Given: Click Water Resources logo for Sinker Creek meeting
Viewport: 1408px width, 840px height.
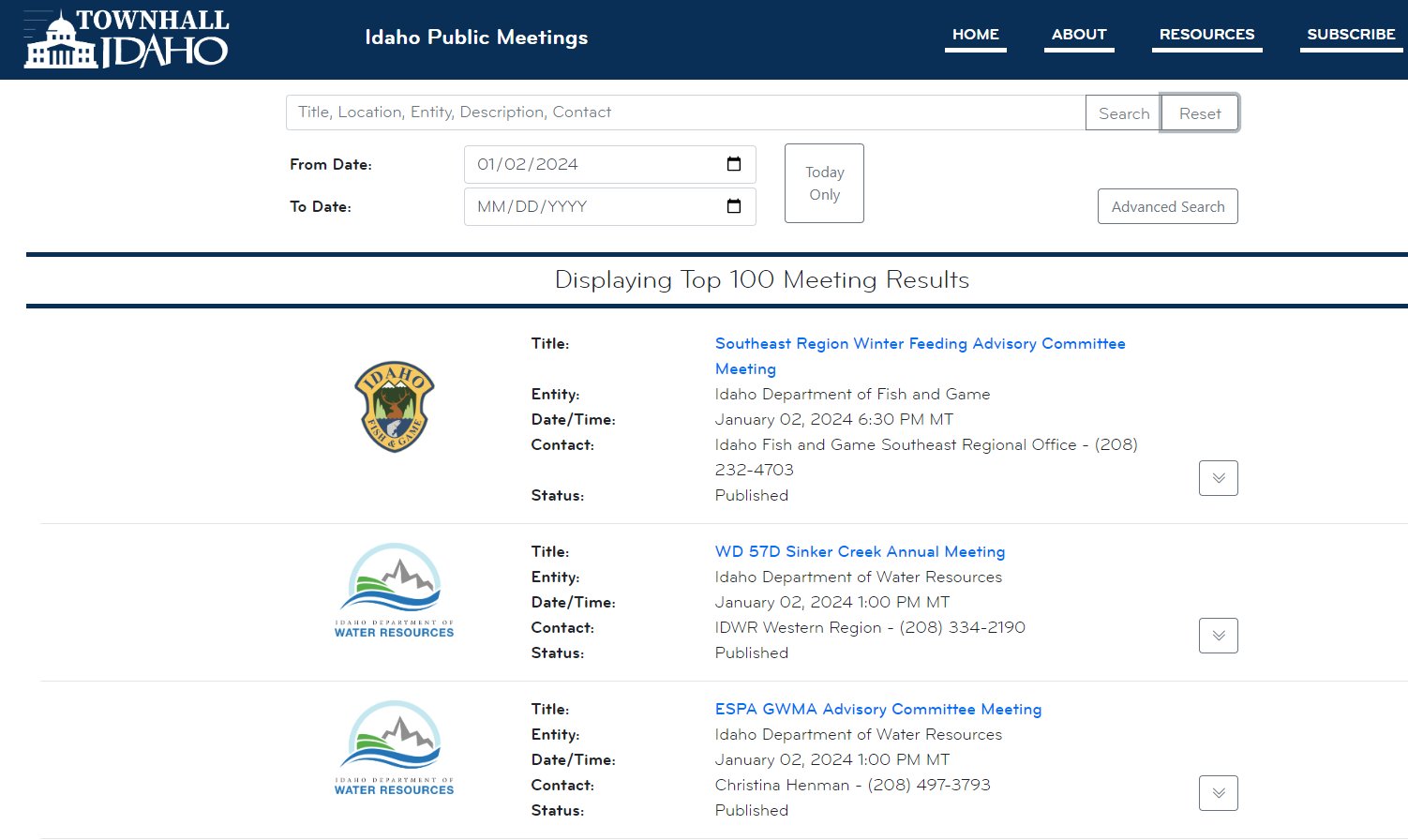Looking at the screenshot, I should pyautogui.click(x=394, y=591).
